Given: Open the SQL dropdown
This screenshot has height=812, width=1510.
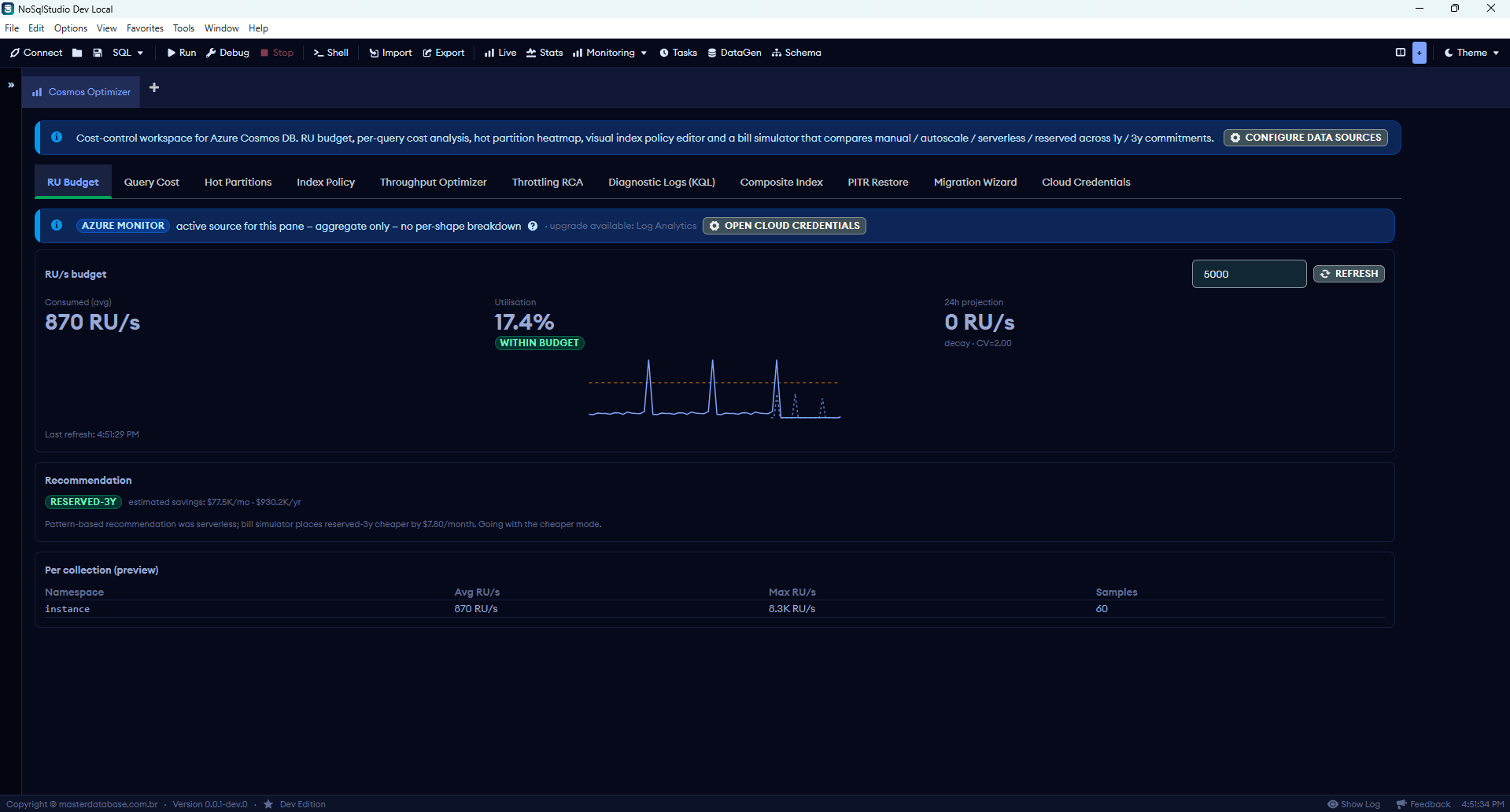Looking at the screenshot, I should coord(127,53).
